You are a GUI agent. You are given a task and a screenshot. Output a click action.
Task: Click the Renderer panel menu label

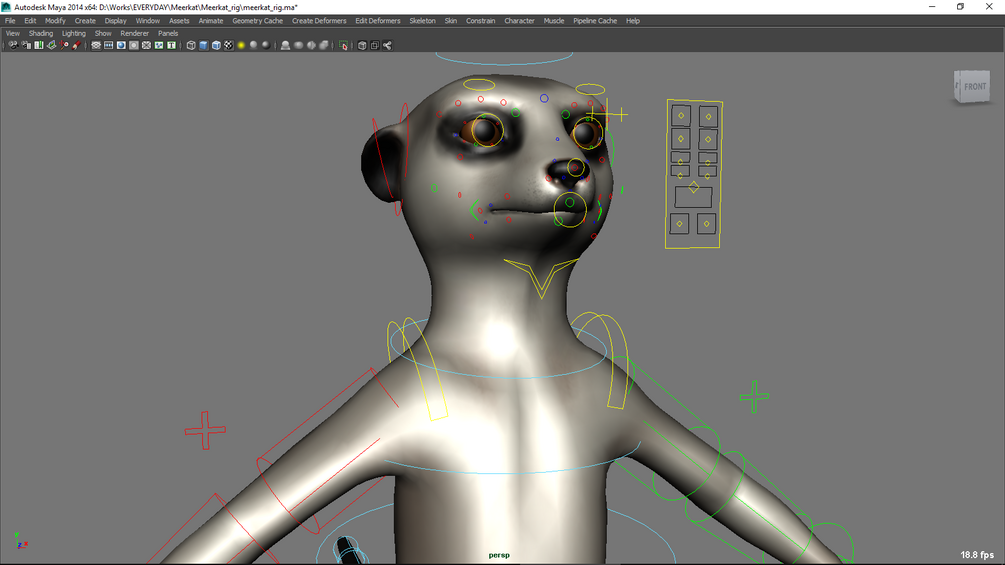[x=134, y=33]
